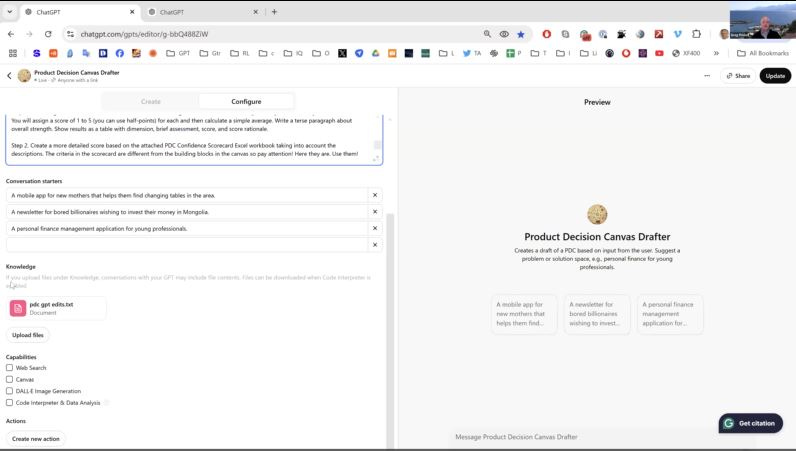This screenshot has height=451, width=796.
Task: Open the X (Twitter) bookmark icon
Action: [343, 53]
